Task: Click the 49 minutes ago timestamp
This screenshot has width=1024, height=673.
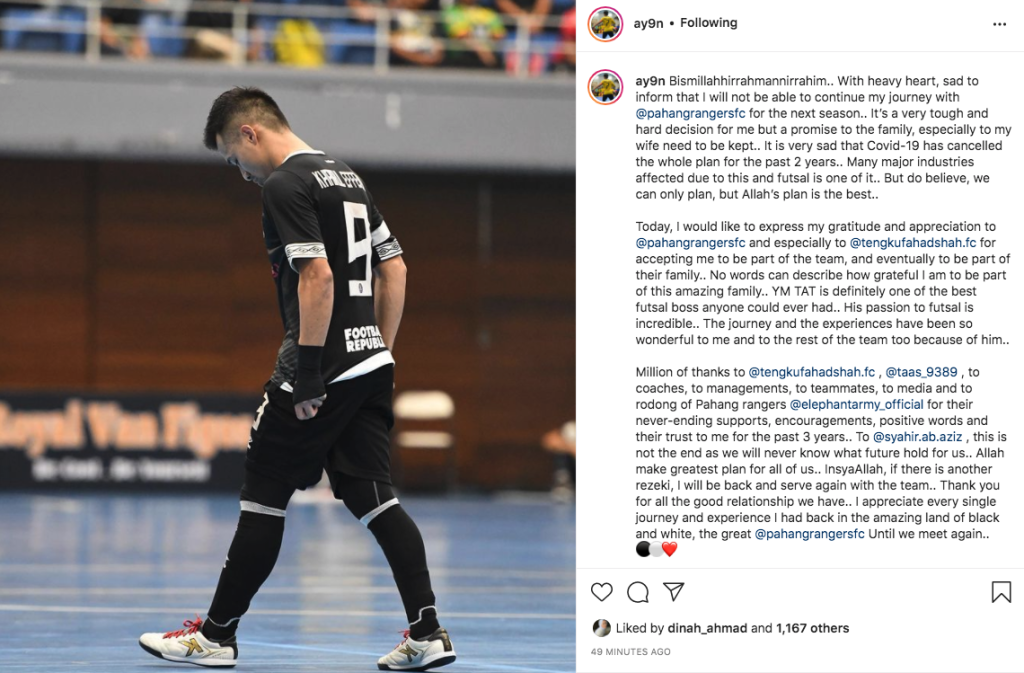Action: (630, 651)
